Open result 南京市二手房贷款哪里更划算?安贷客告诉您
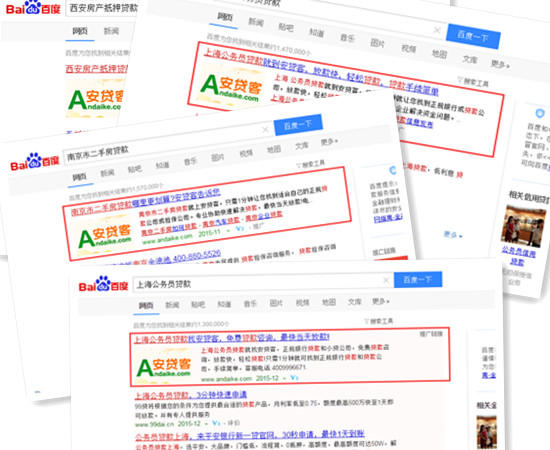This screenshot has width=550, height=450. 146,202
